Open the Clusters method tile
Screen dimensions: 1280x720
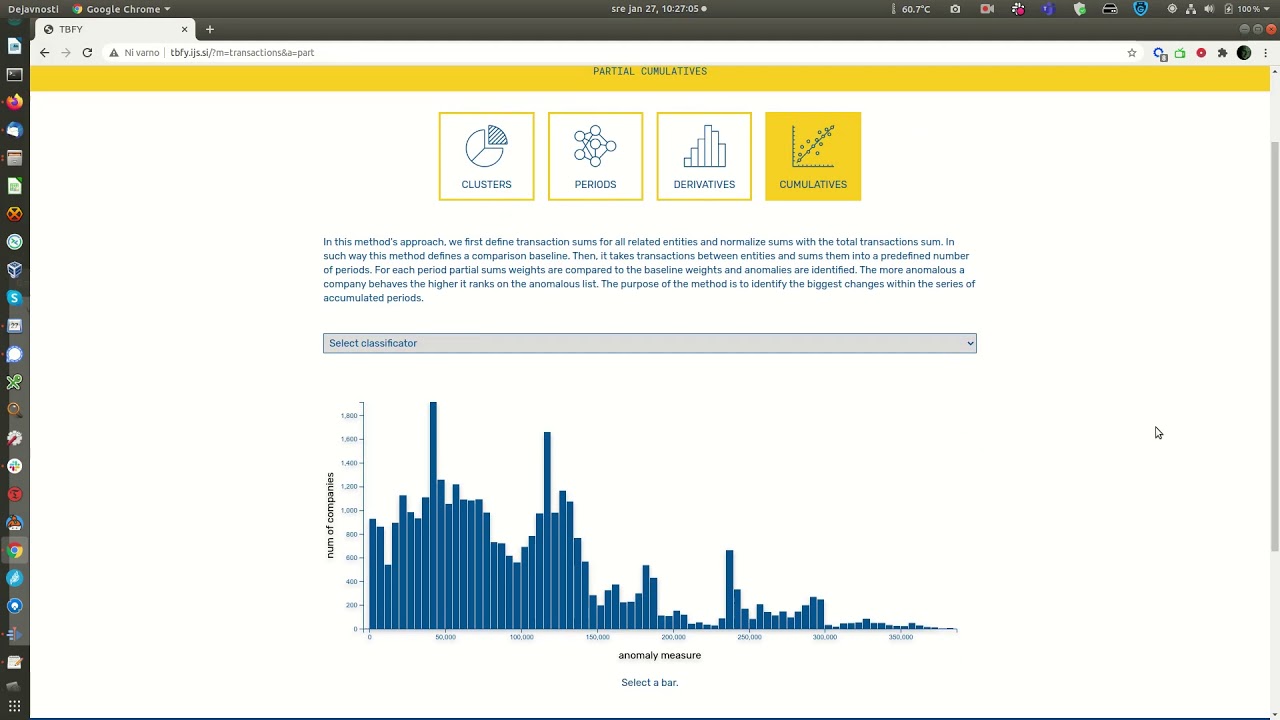(x=486, y=156)
